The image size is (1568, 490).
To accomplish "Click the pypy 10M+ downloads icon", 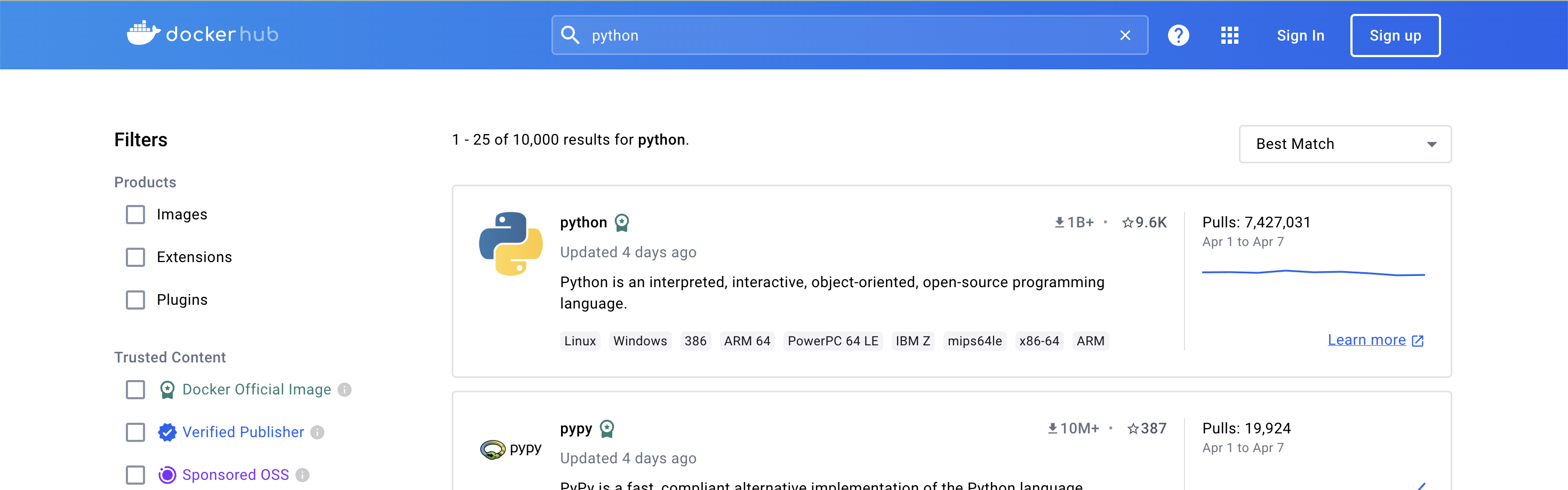I will point(1052,429).
